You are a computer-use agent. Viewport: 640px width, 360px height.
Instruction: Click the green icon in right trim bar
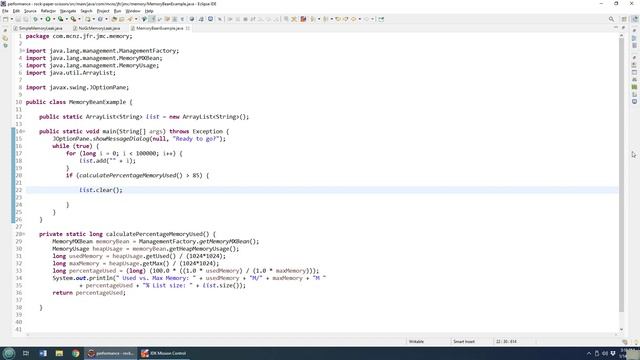coord(634,87)
